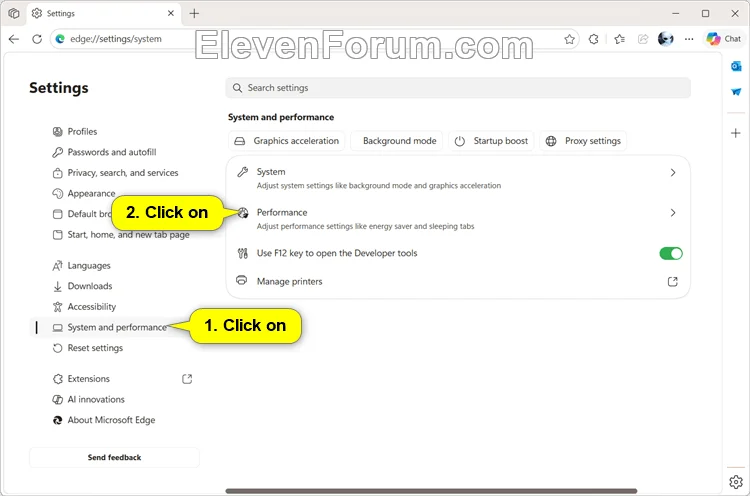Screen dimensions: 750x496
Task: Open the System settings row
Action: pyautogui.click(x=458, y=178)
